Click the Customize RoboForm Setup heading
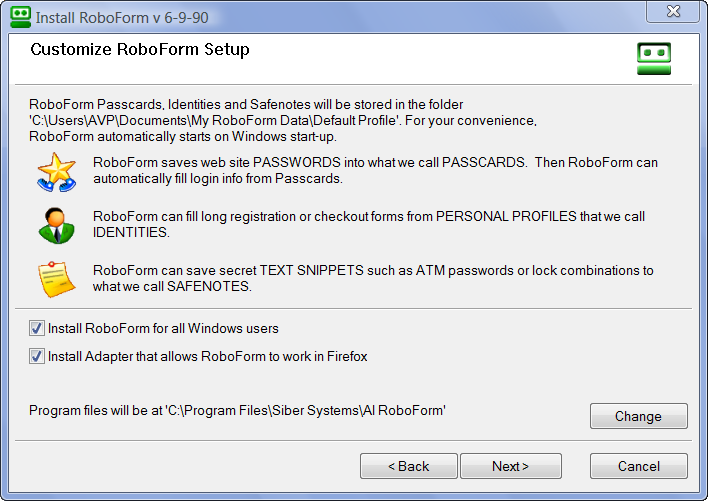This screenshot has height=501, width=708. (140, 49)
